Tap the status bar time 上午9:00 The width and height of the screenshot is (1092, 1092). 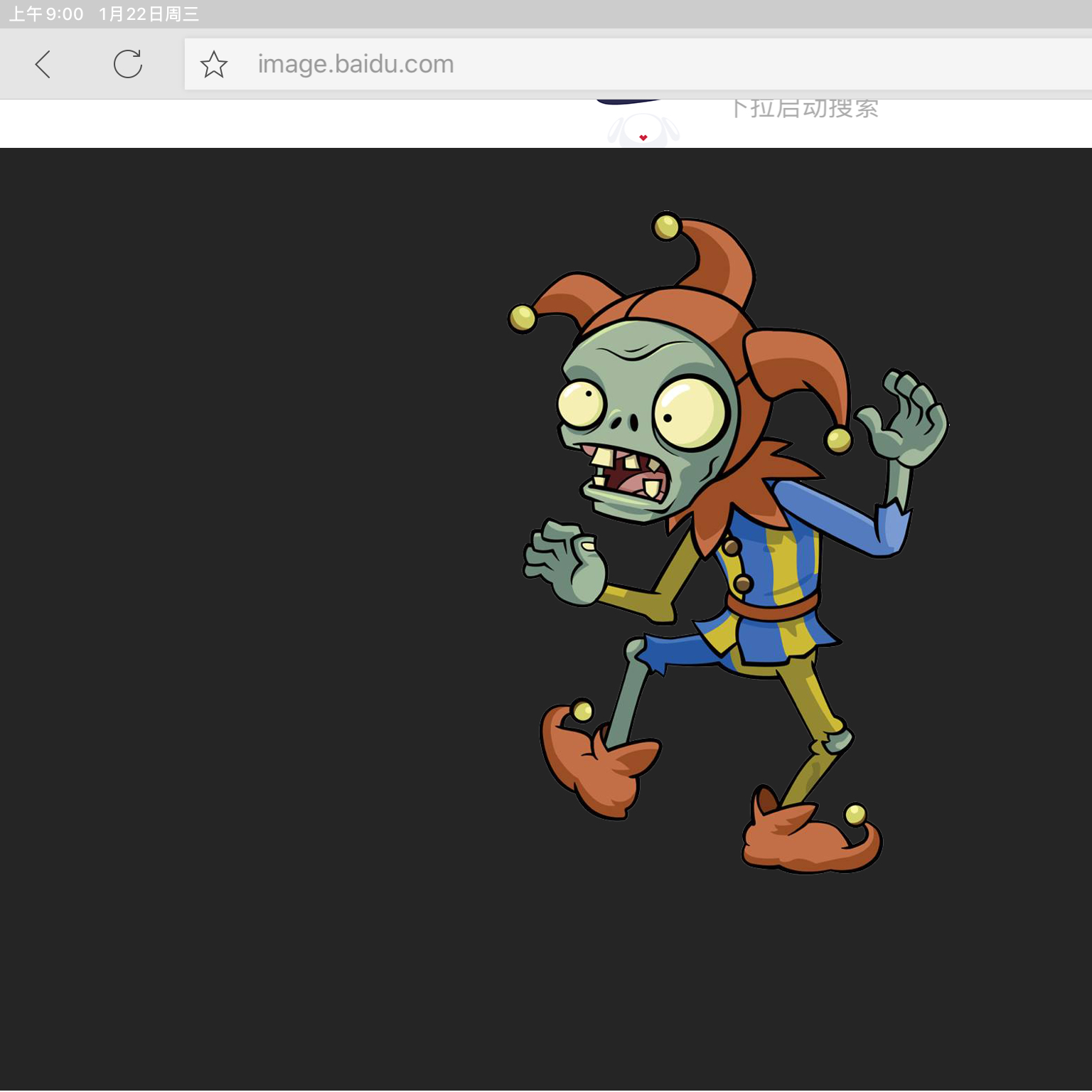(46, 14)
